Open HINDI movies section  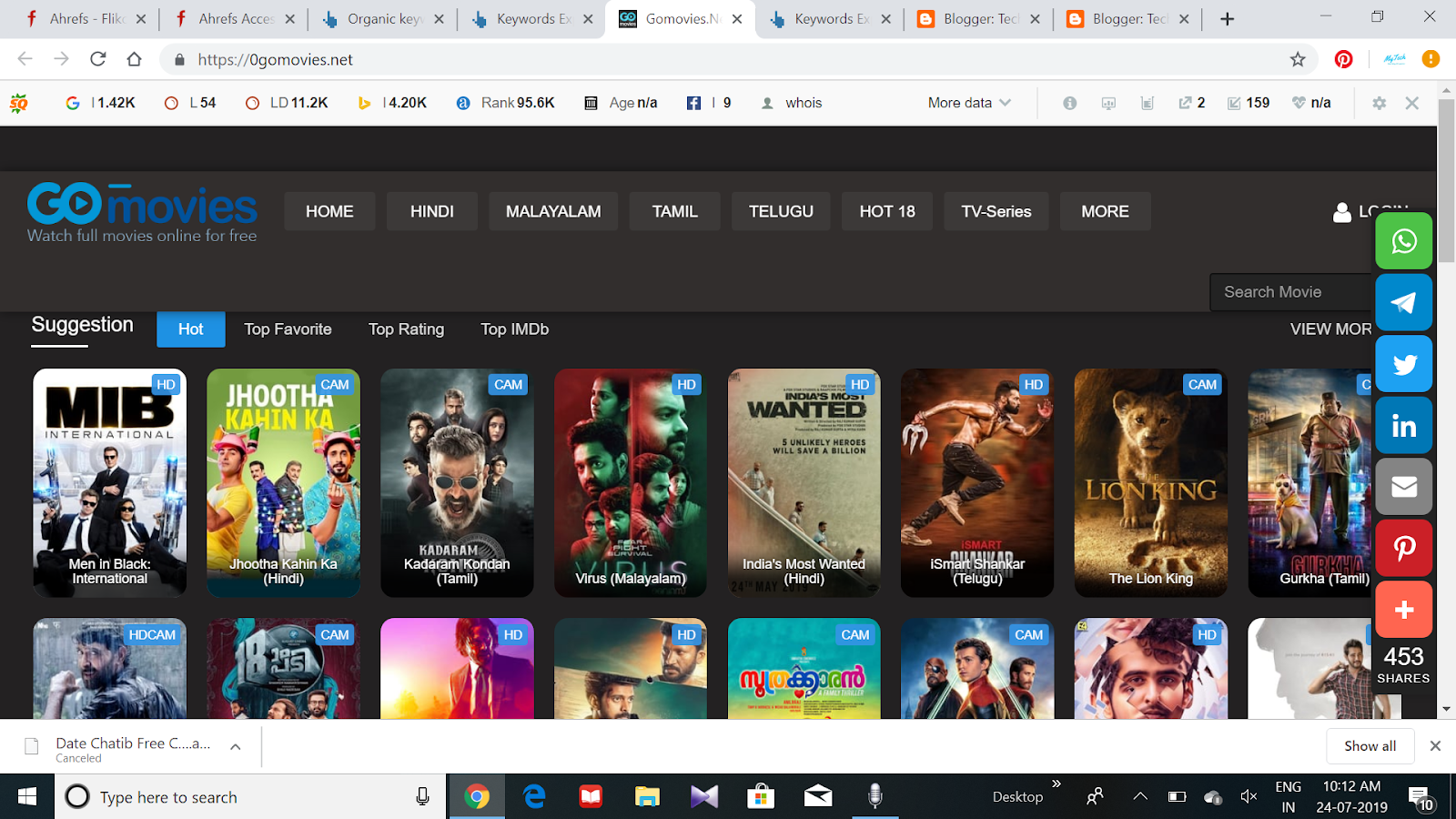tap(431, 211)
